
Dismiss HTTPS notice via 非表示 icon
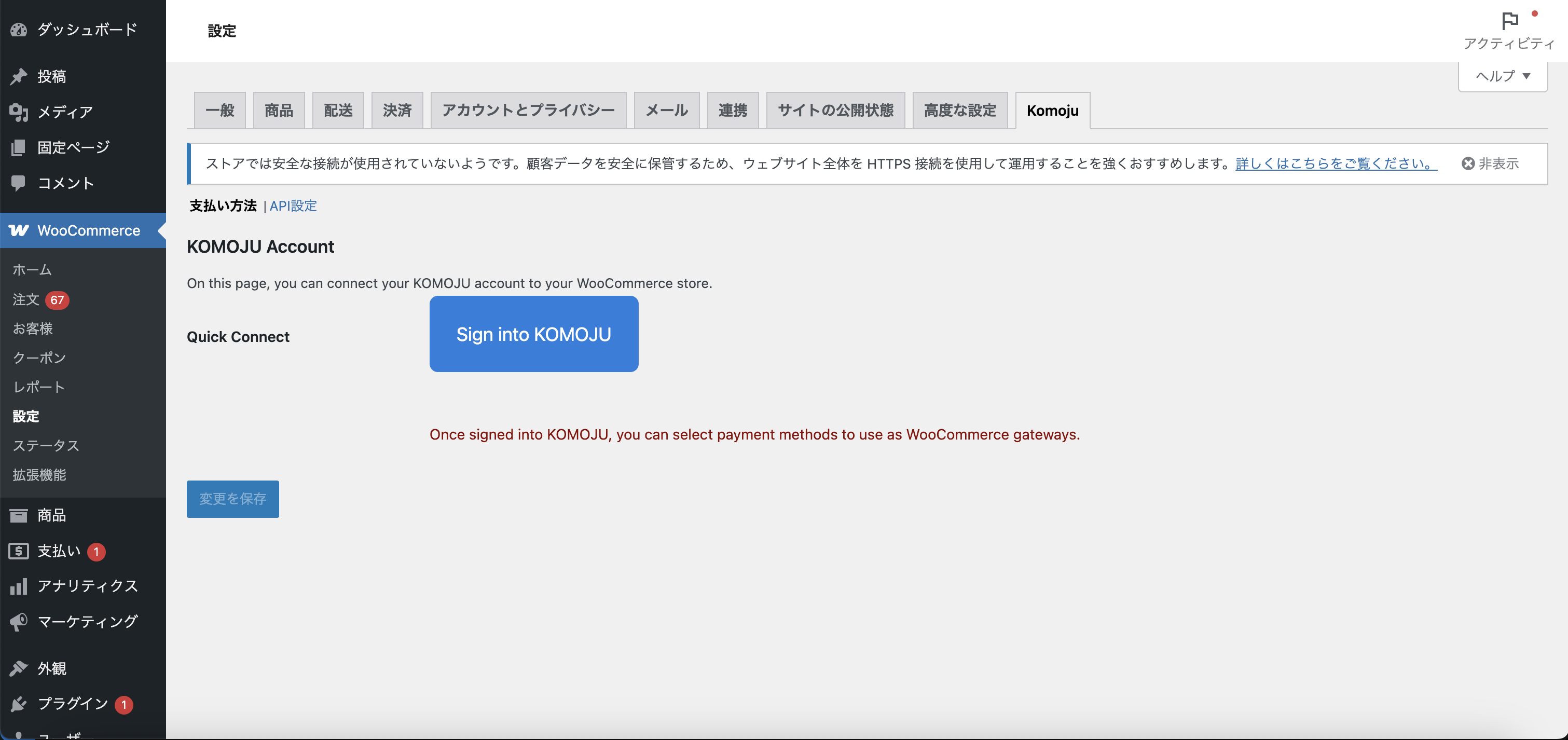pos(1468,163)
